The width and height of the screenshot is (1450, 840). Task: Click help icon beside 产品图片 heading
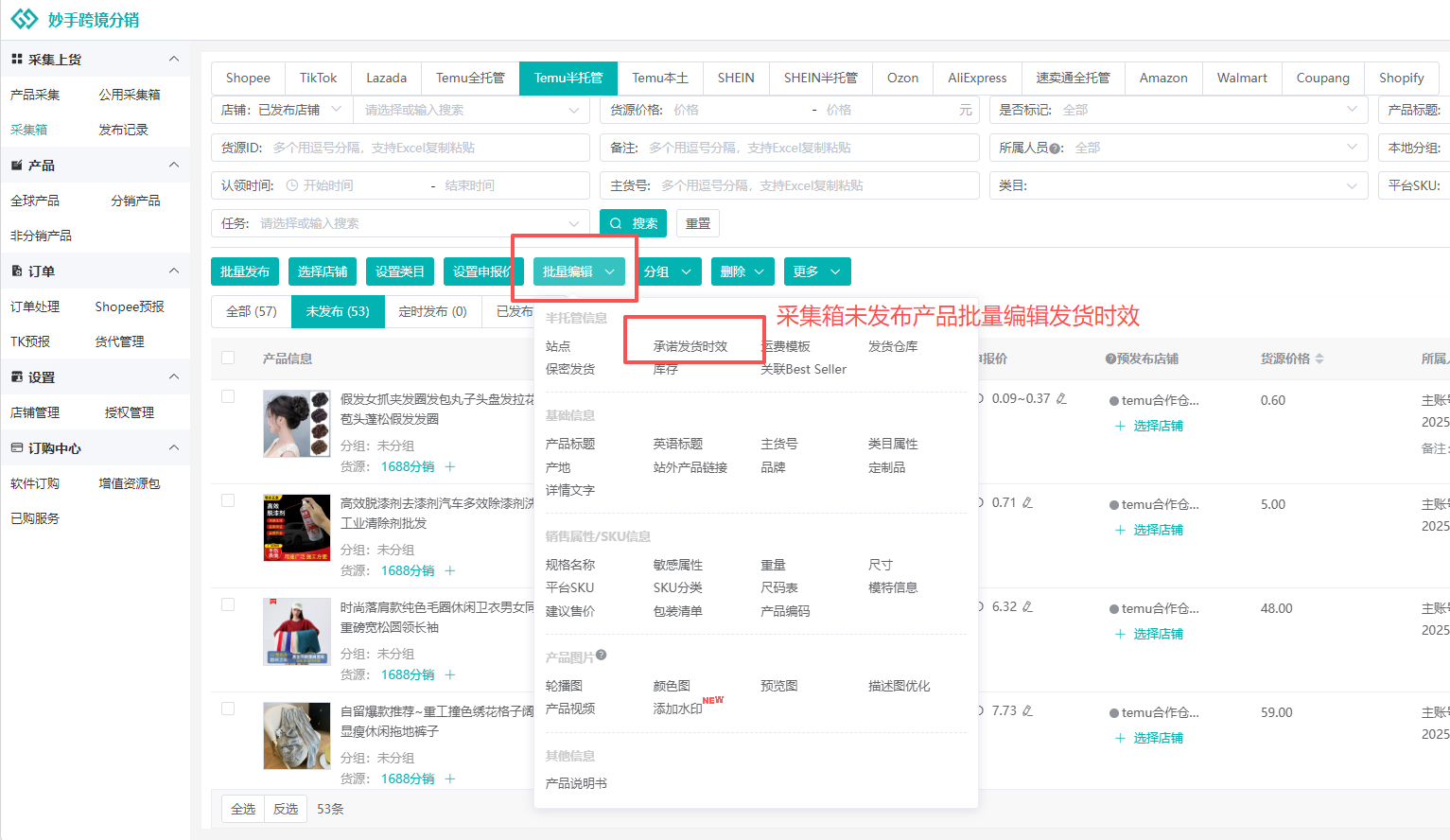pyautogui.click(x=602, y=656)
